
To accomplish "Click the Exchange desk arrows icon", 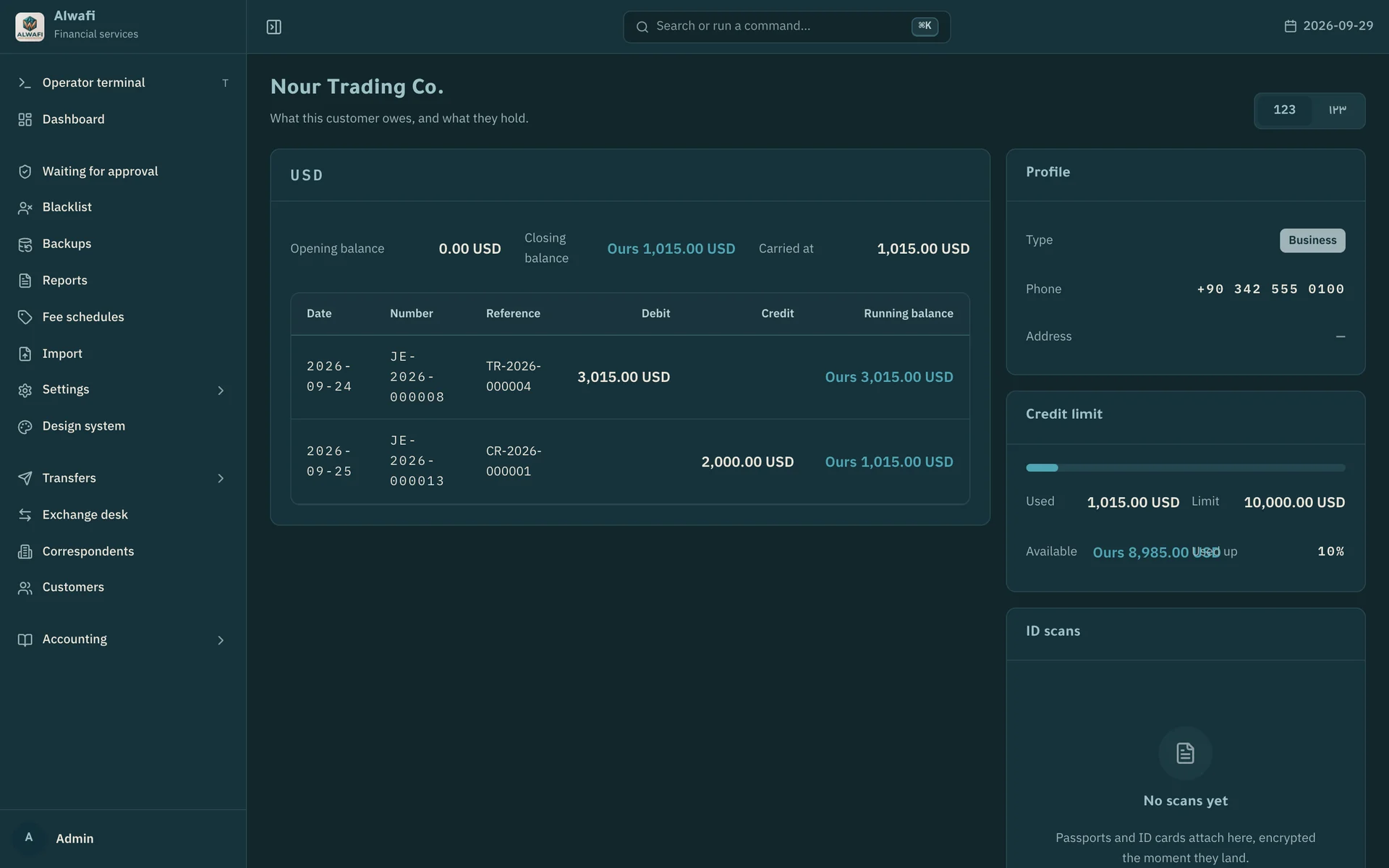I will 25,515.
